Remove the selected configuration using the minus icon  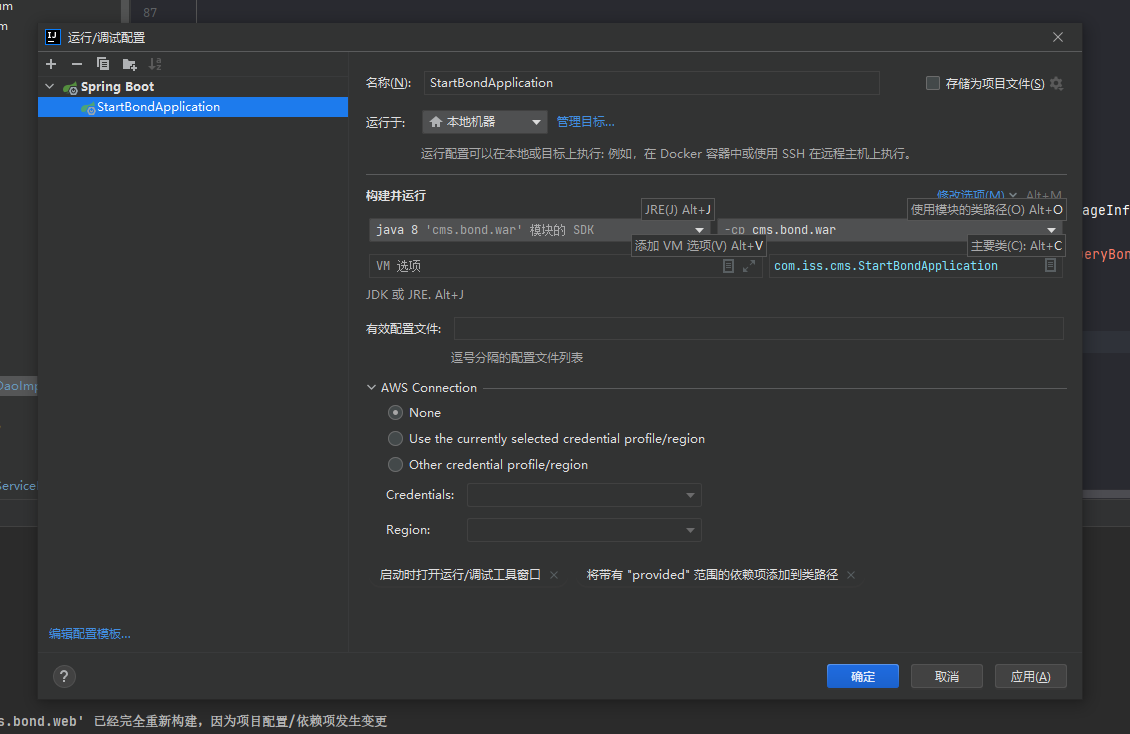(76, 63)
